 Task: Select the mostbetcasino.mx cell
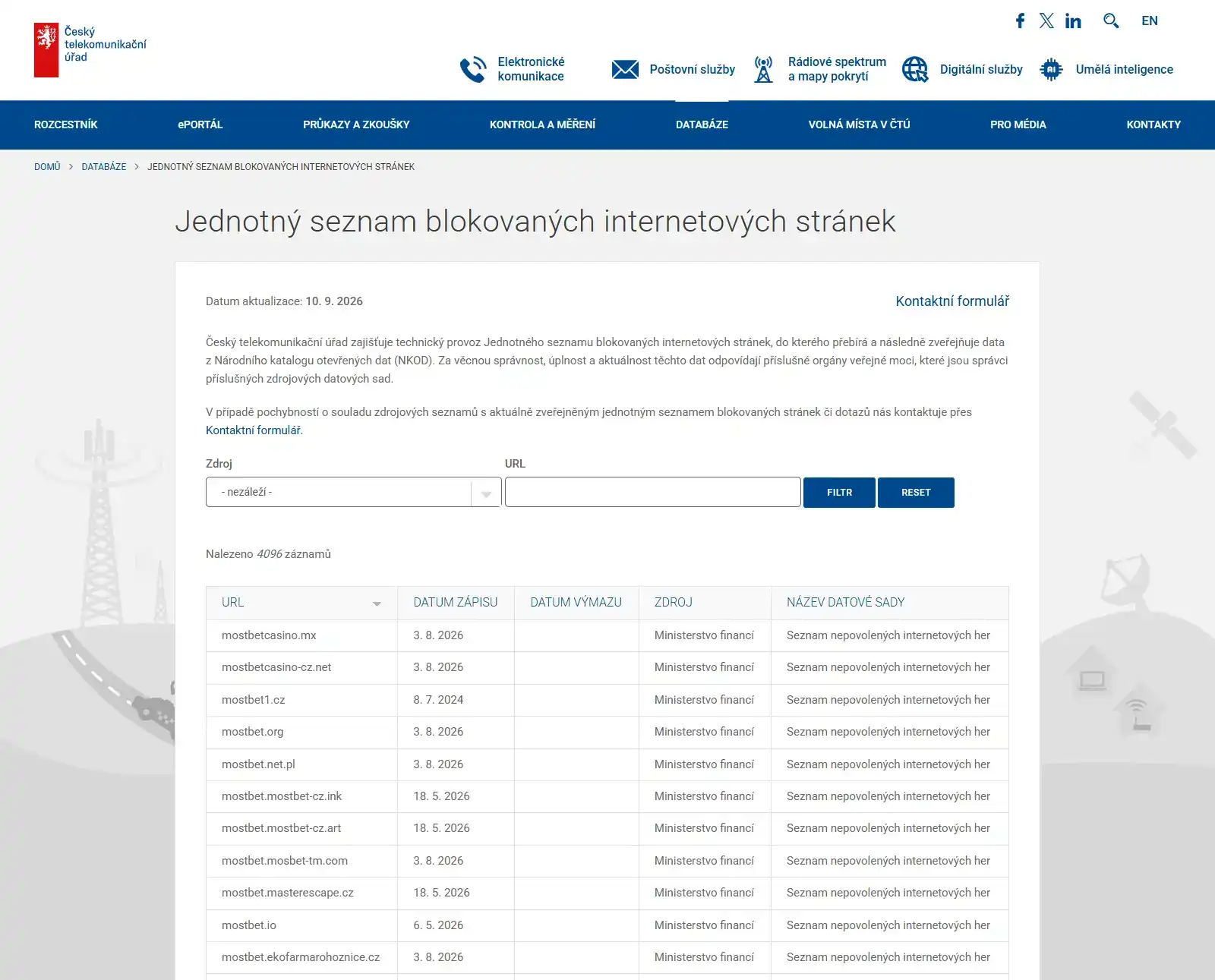301,635
